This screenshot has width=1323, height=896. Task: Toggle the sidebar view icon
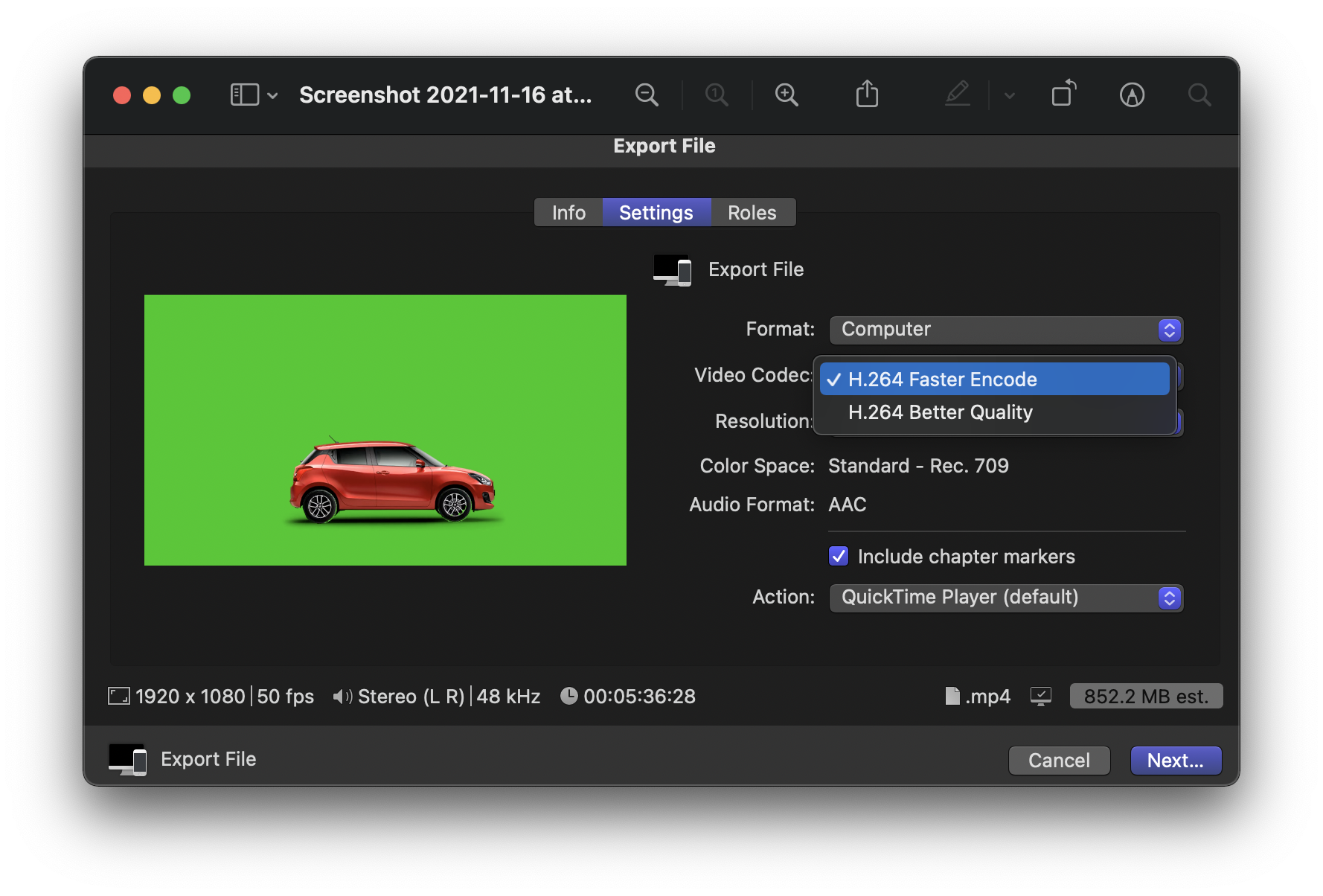245,95
